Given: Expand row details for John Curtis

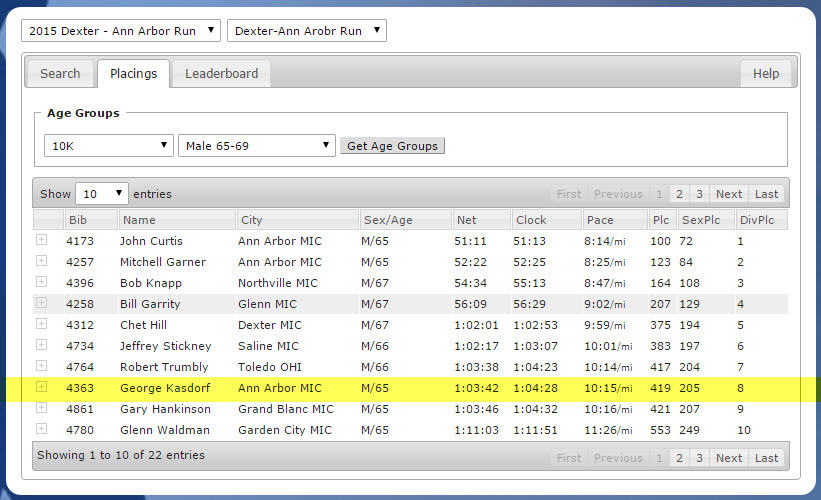Looking at the screenshot, I should point(41,240).
